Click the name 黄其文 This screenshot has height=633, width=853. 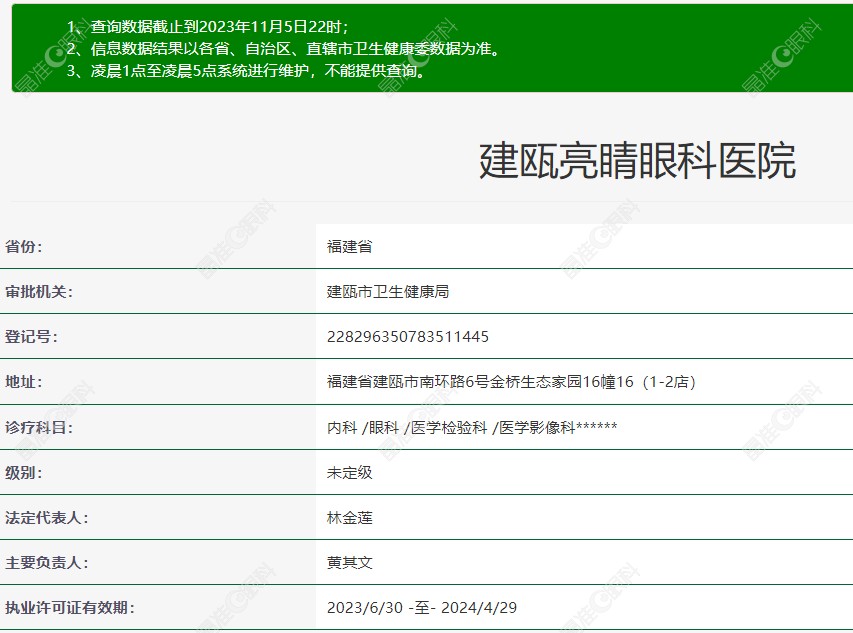[x=350, y=562]
